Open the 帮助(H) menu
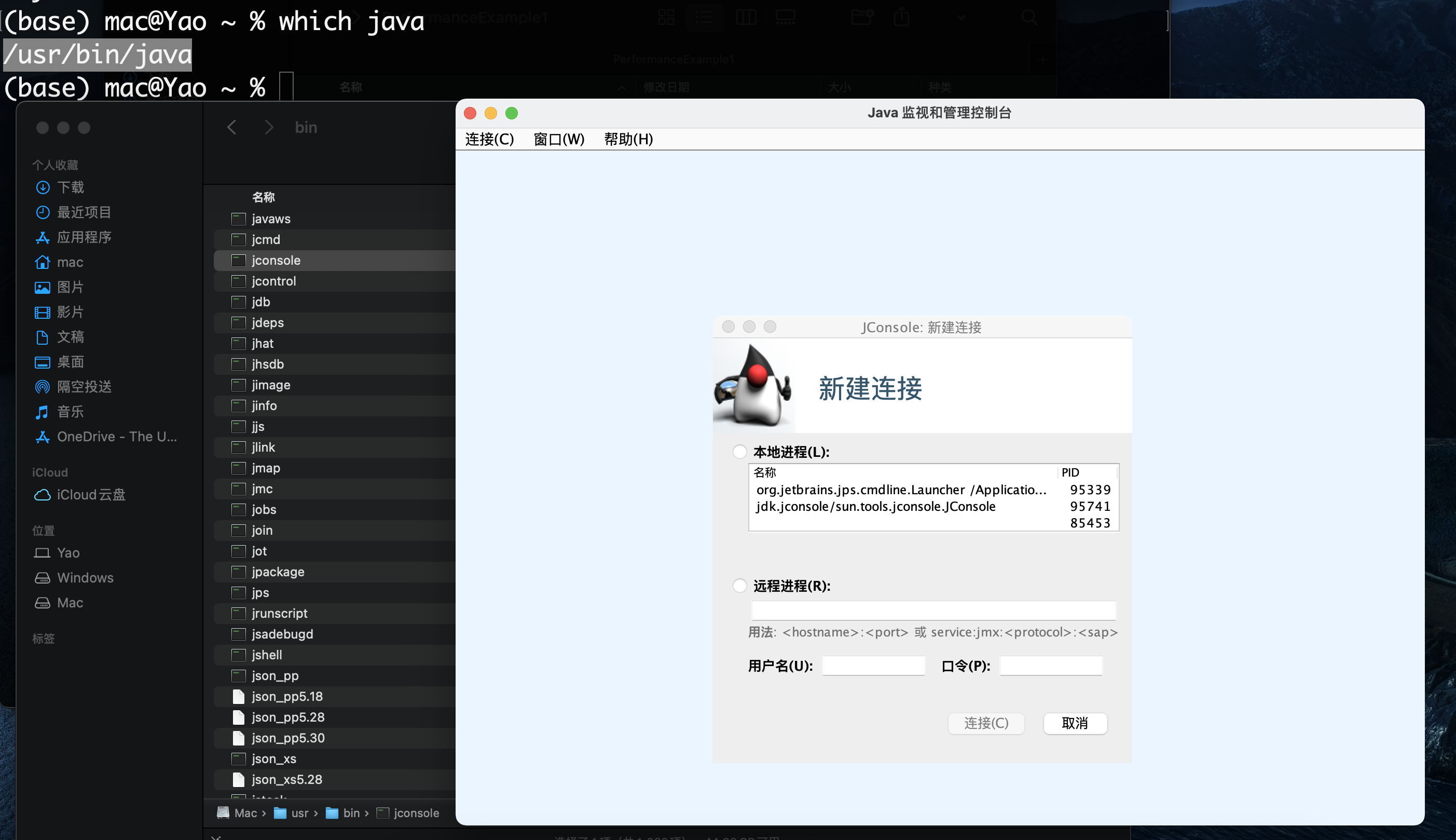The image size is (1456, 840). click(x=627, y=139)
